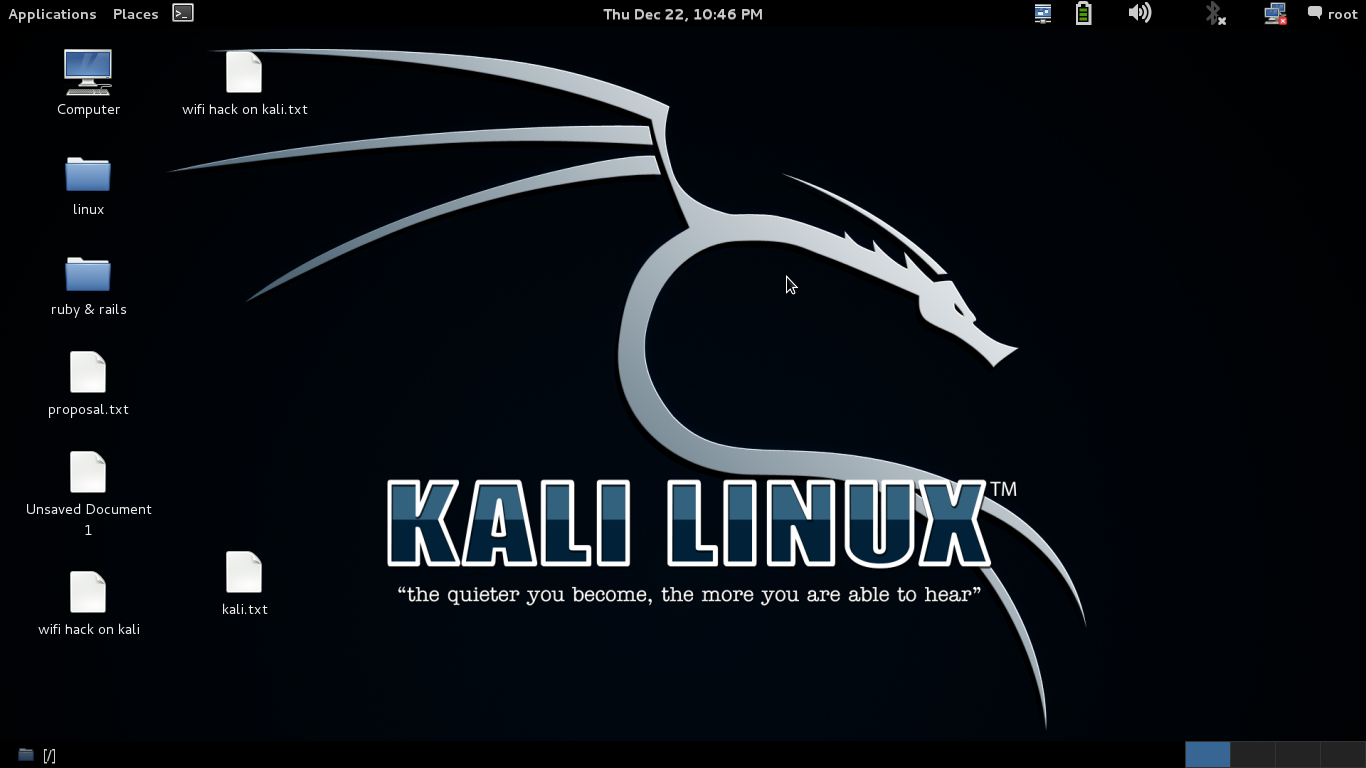Viewport: 1366px width, 768px height.
Task: Switch to the third workspace
Action: pyautogui.click(x=1297, y=754)
